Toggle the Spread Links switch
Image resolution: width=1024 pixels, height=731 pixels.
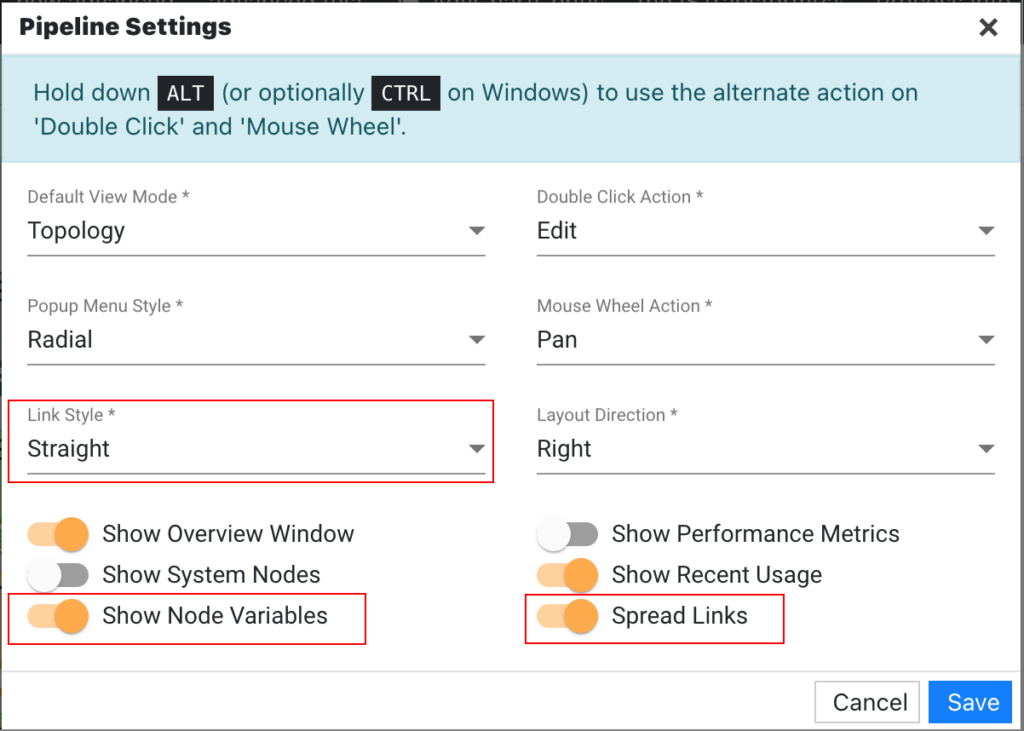[x=568, y=616]
